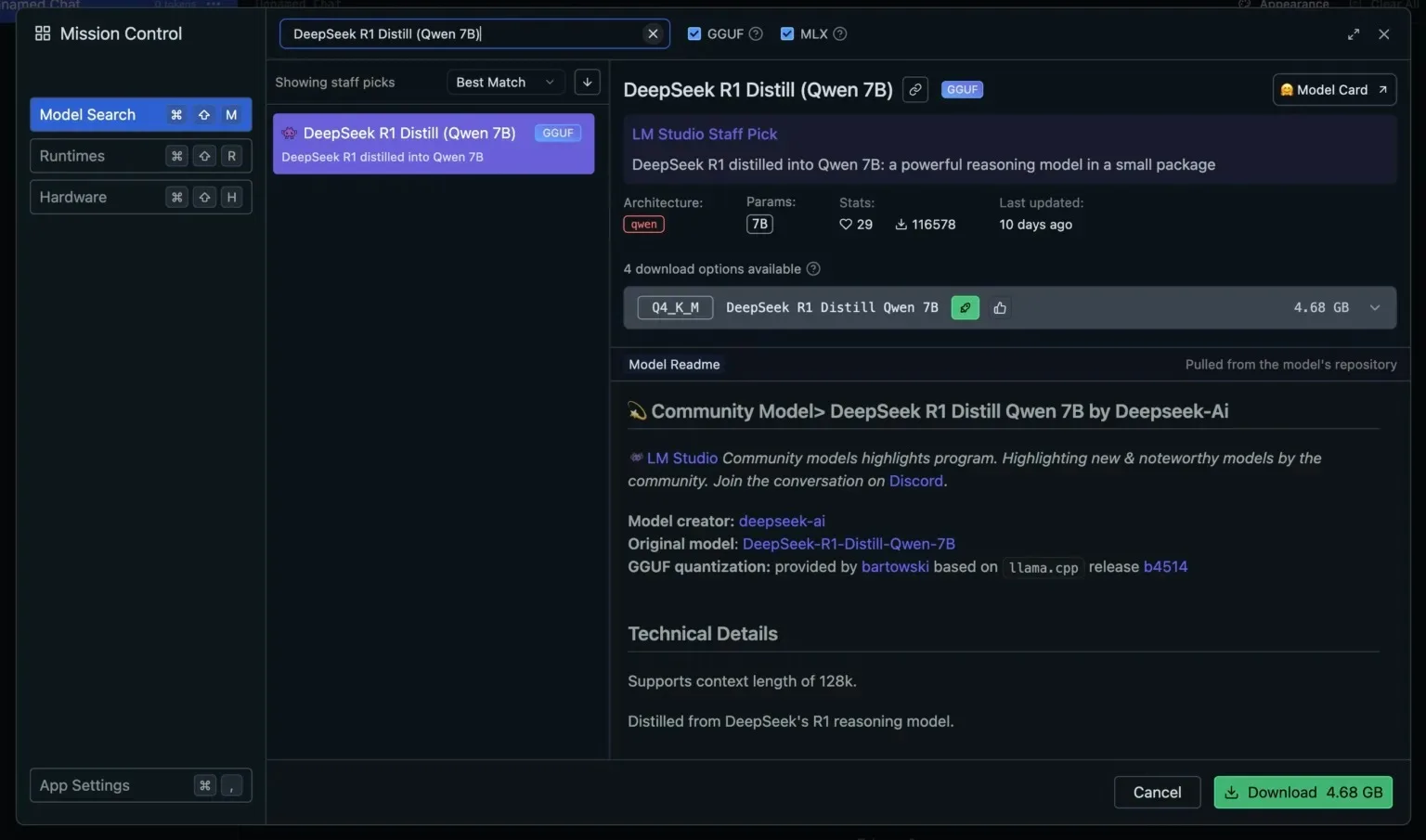Click the help icon next to MLX
The width and height of the screenshot is (1426, 840).
[839, 34]
